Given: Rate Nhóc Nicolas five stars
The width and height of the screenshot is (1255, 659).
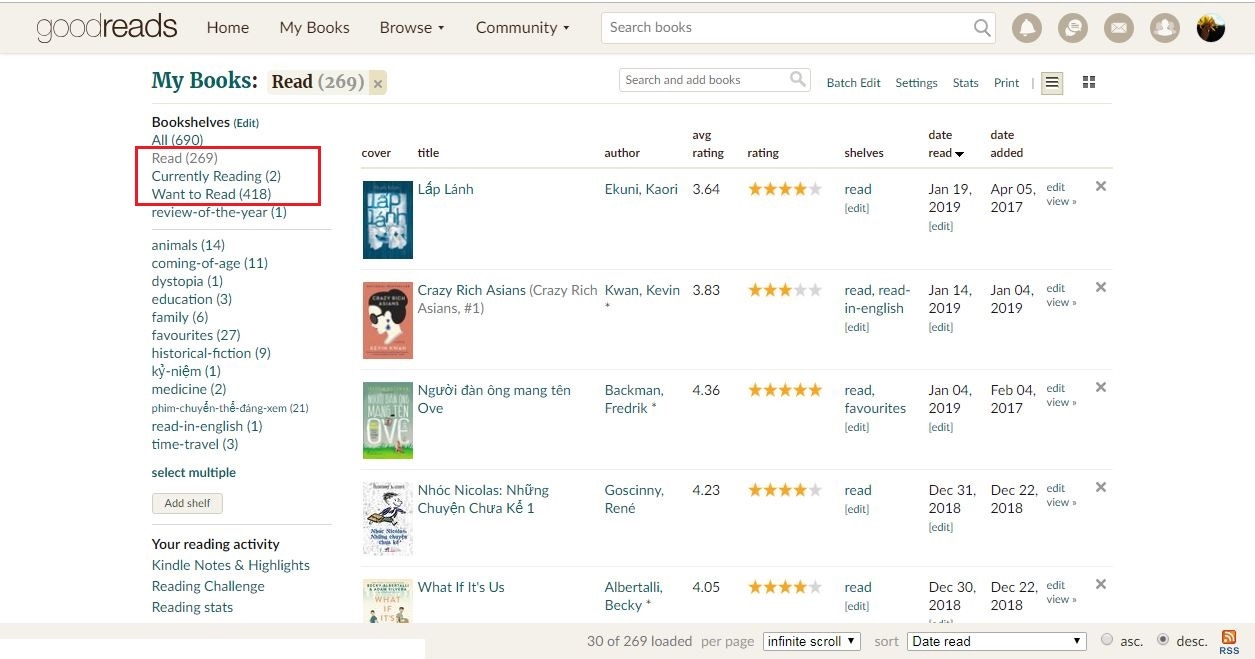Looking at the screenshot, I should click(815, 490).
